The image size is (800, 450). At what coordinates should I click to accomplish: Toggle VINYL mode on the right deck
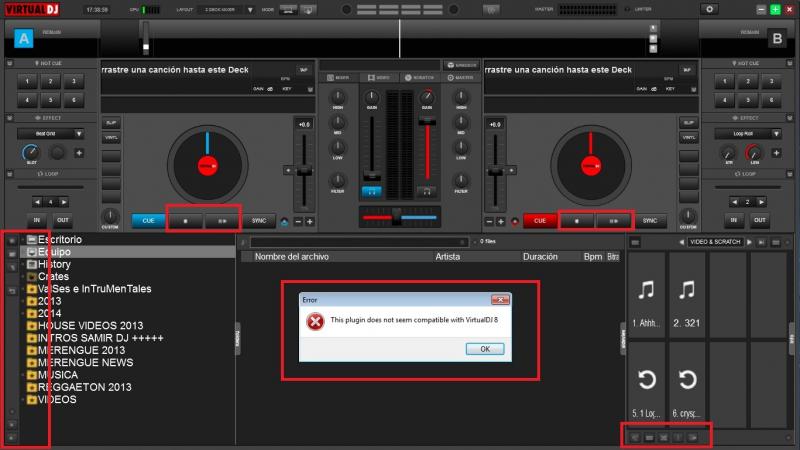pyautogui.click(x=689, y=138)
